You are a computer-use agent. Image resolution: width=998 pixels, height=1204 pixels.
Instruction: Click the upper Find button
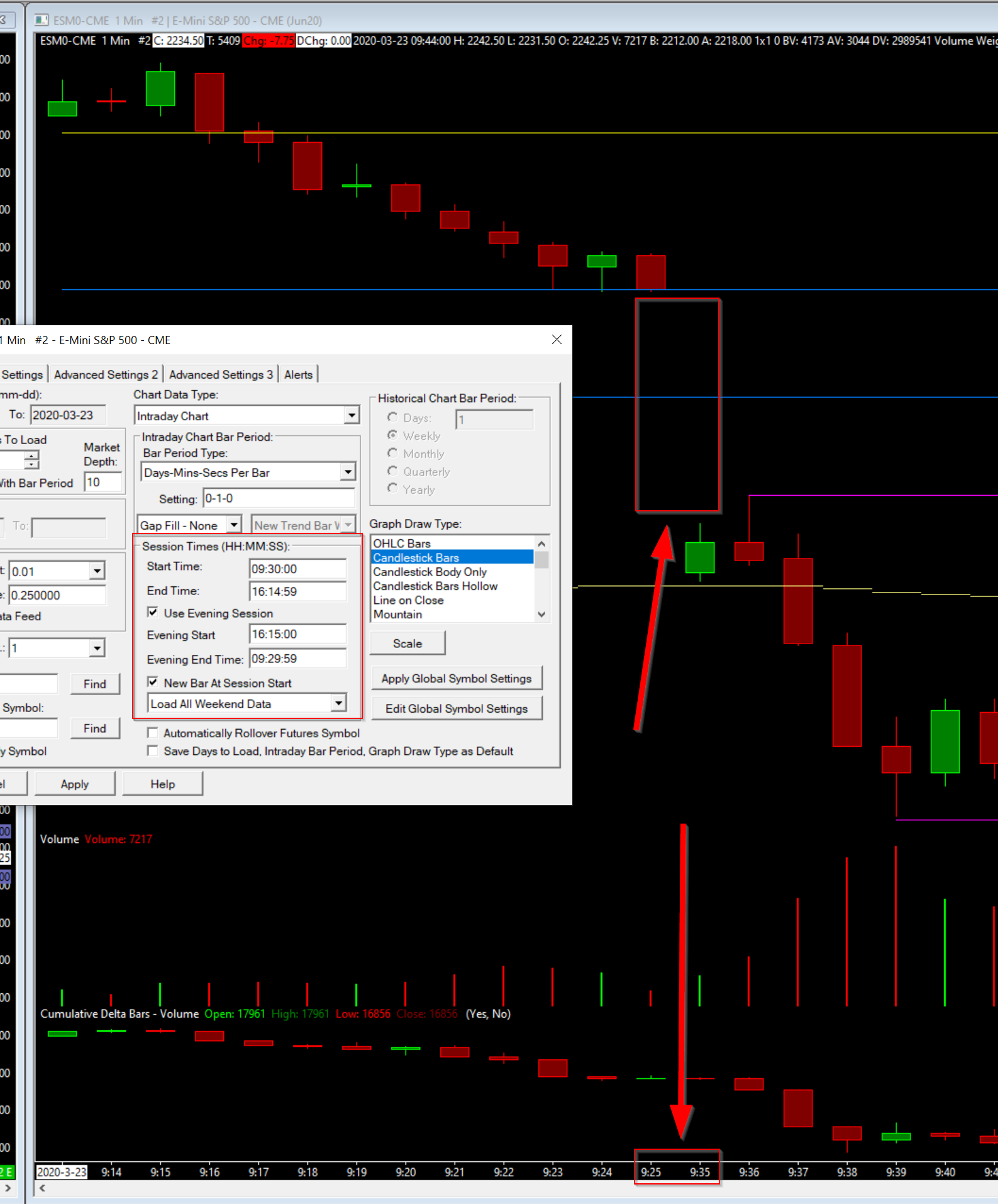[x=95, y=684]
